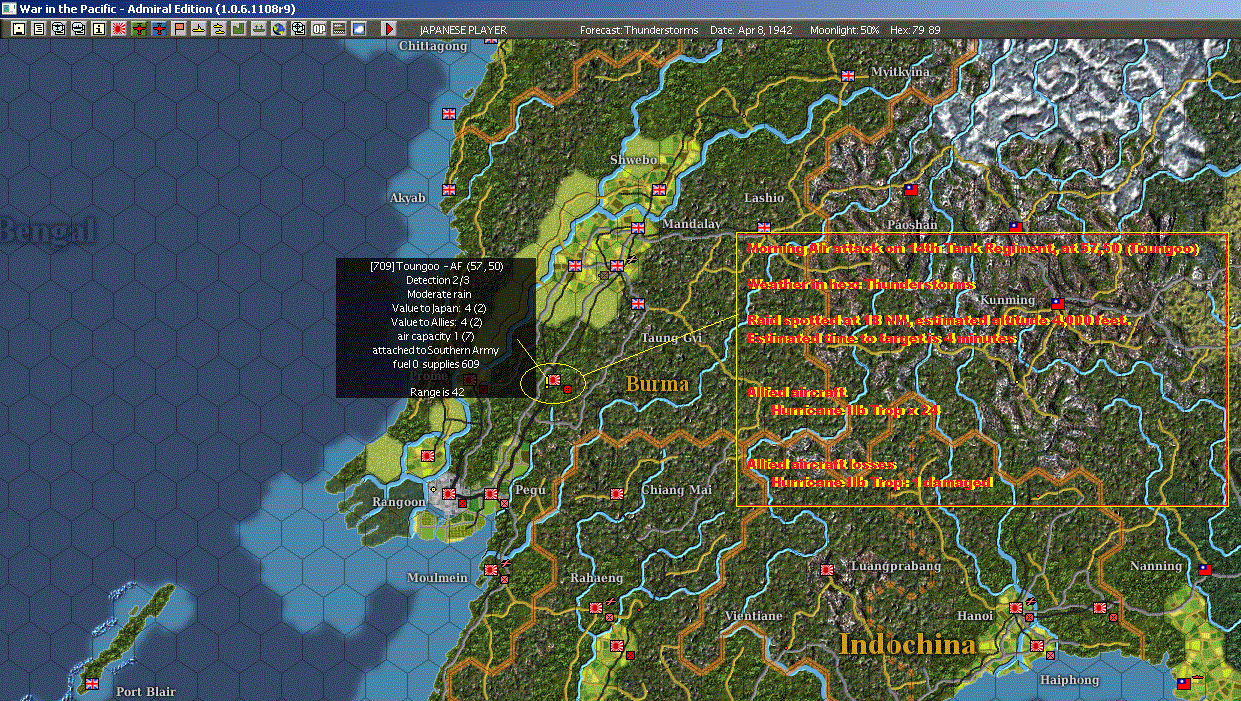Viewport: 1241px width, 701px height.
Task: Click the 'Hanoi' city label
Action: click(975, 616)
